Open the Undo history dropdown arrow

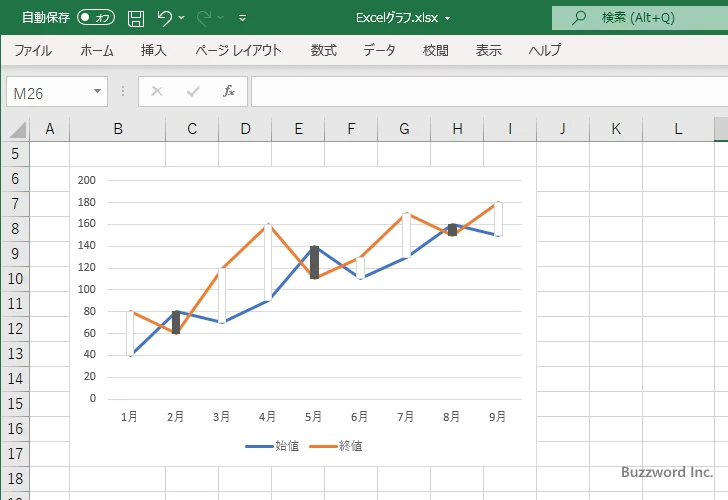click(x=183, y=18)
